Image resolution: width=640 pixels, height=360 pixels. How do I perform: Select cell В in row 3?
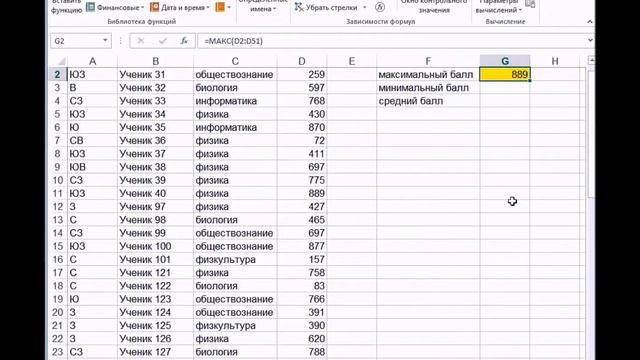(92, 88)
